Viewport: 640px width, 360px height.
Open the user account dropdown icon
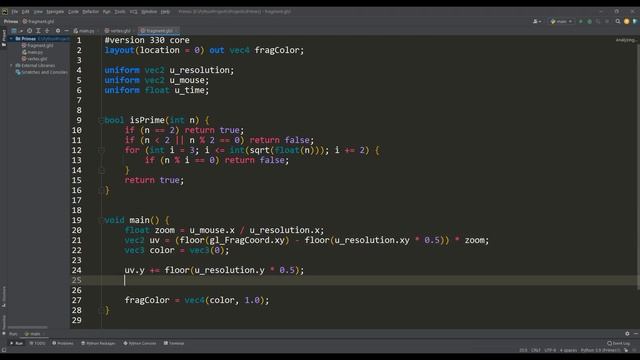point(537,21)
